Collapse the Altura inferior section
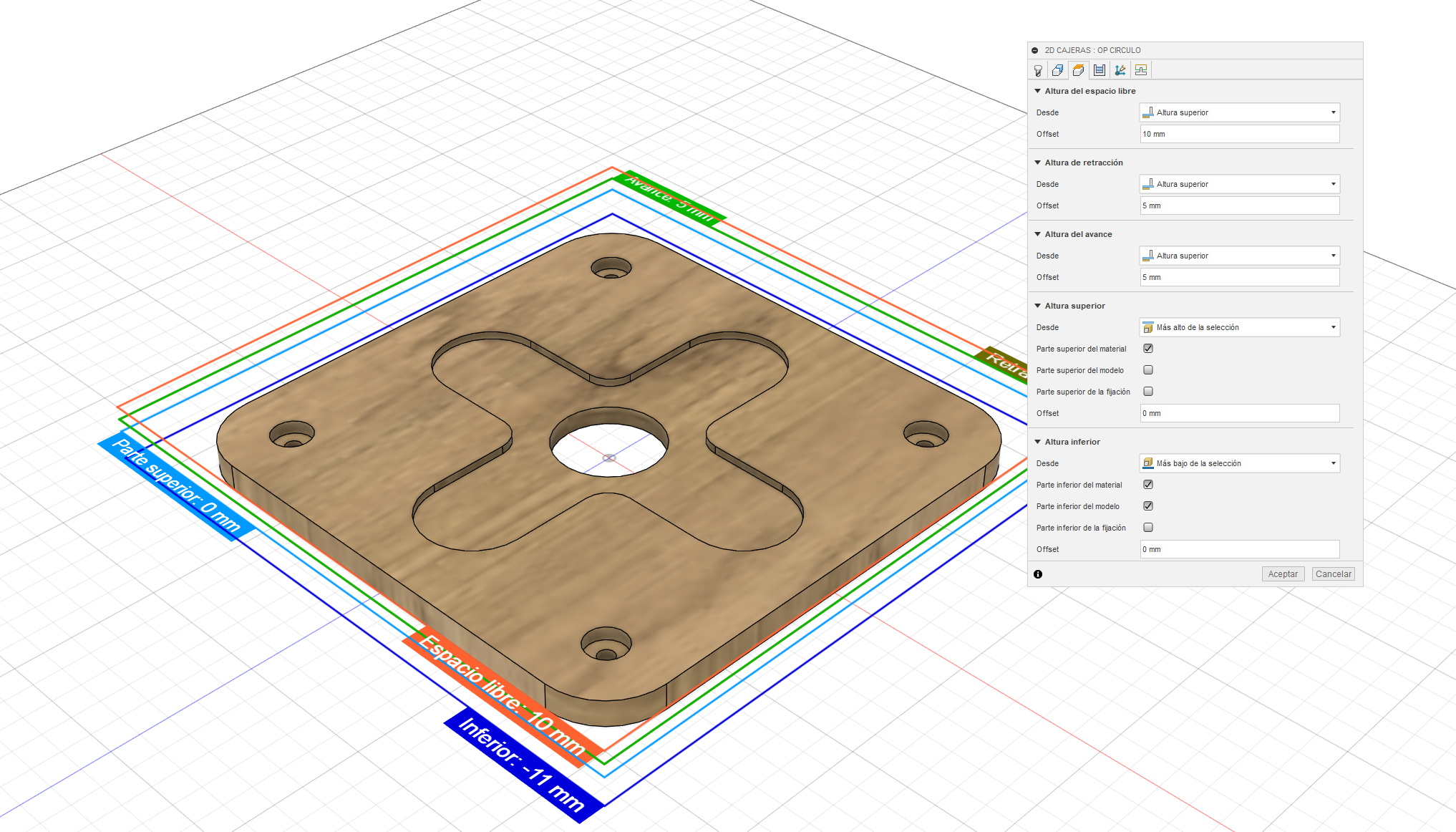 pyautogui.click(x=1038, y=442)
